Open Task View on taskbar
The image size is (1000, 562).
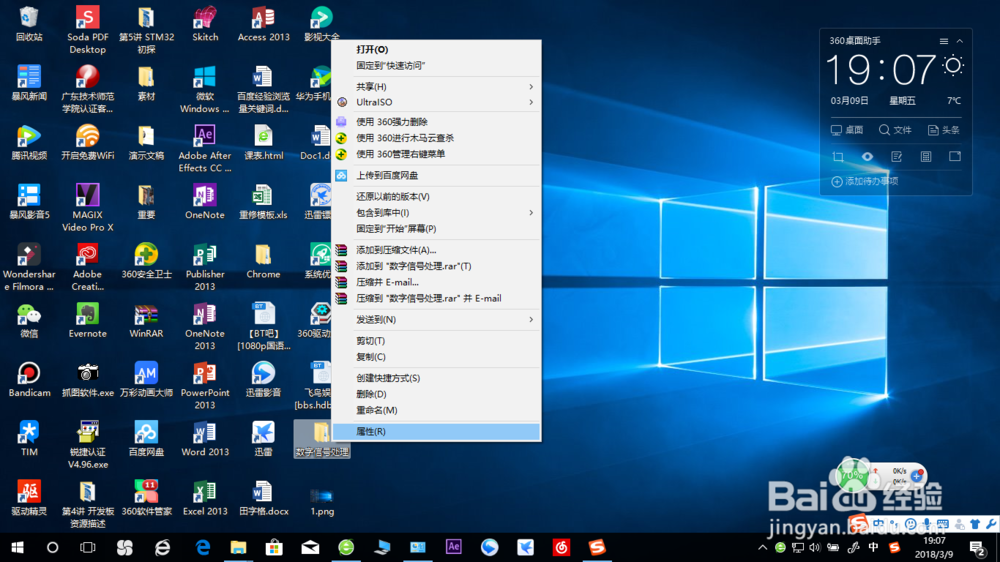click(x=87, y=547)
